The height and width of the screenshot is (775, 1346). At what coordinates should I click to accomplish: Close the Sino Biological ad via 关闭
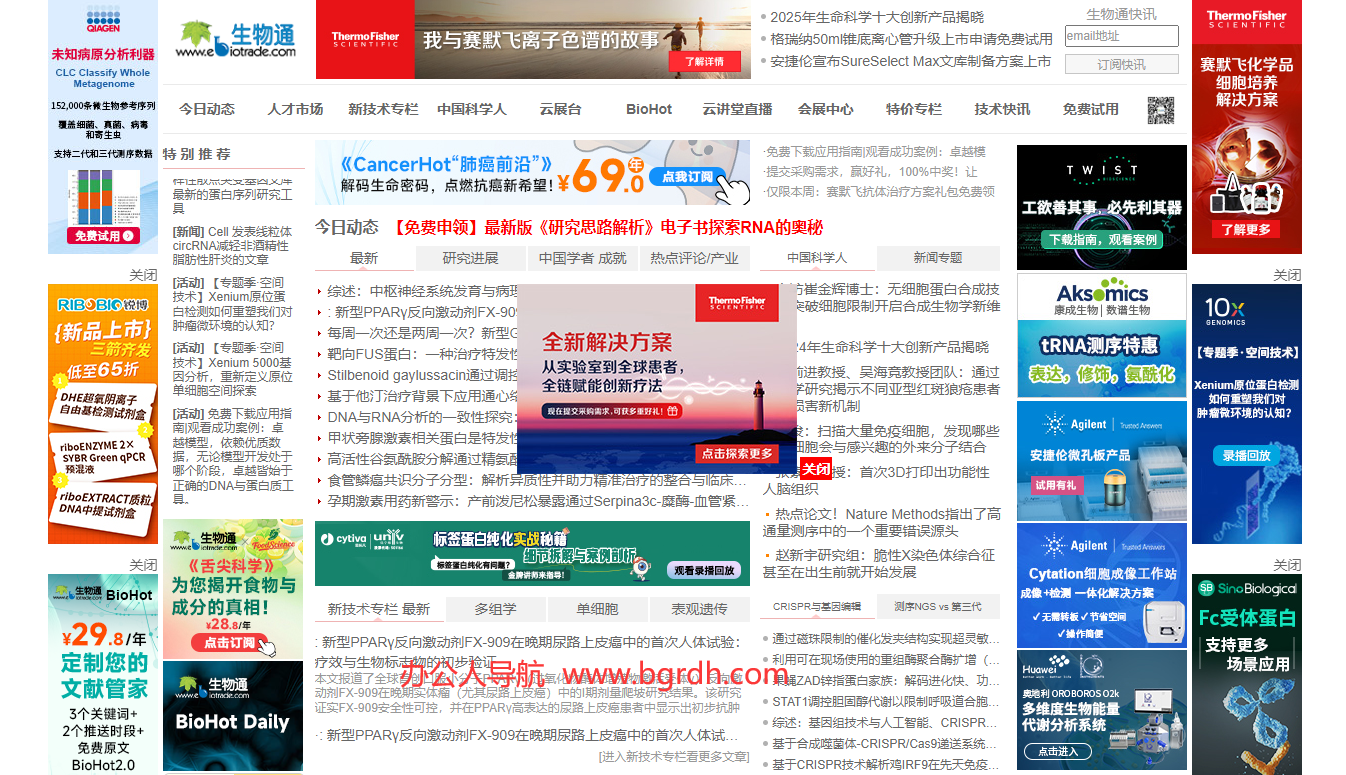[1287, 565]
